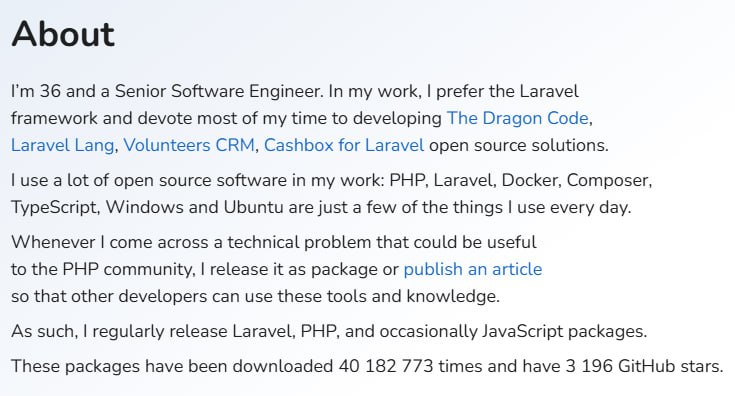
Task: Click the About page heading
Action: [63, 34]
